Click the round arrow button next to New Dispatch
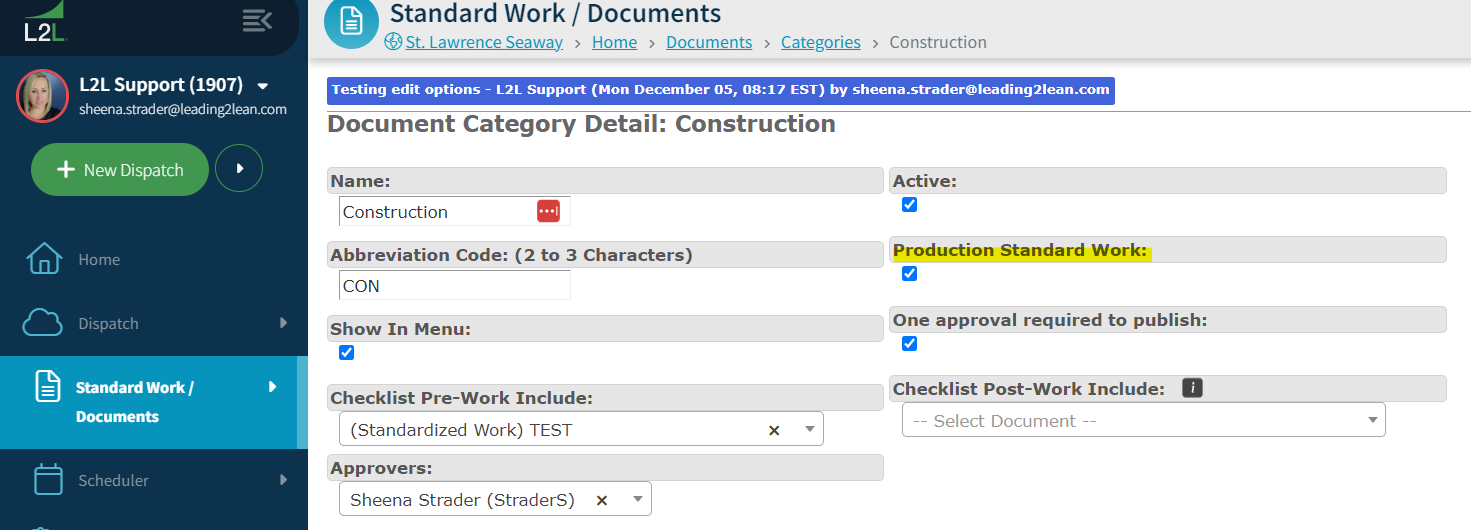The image size is (1471, 530). 239,169
